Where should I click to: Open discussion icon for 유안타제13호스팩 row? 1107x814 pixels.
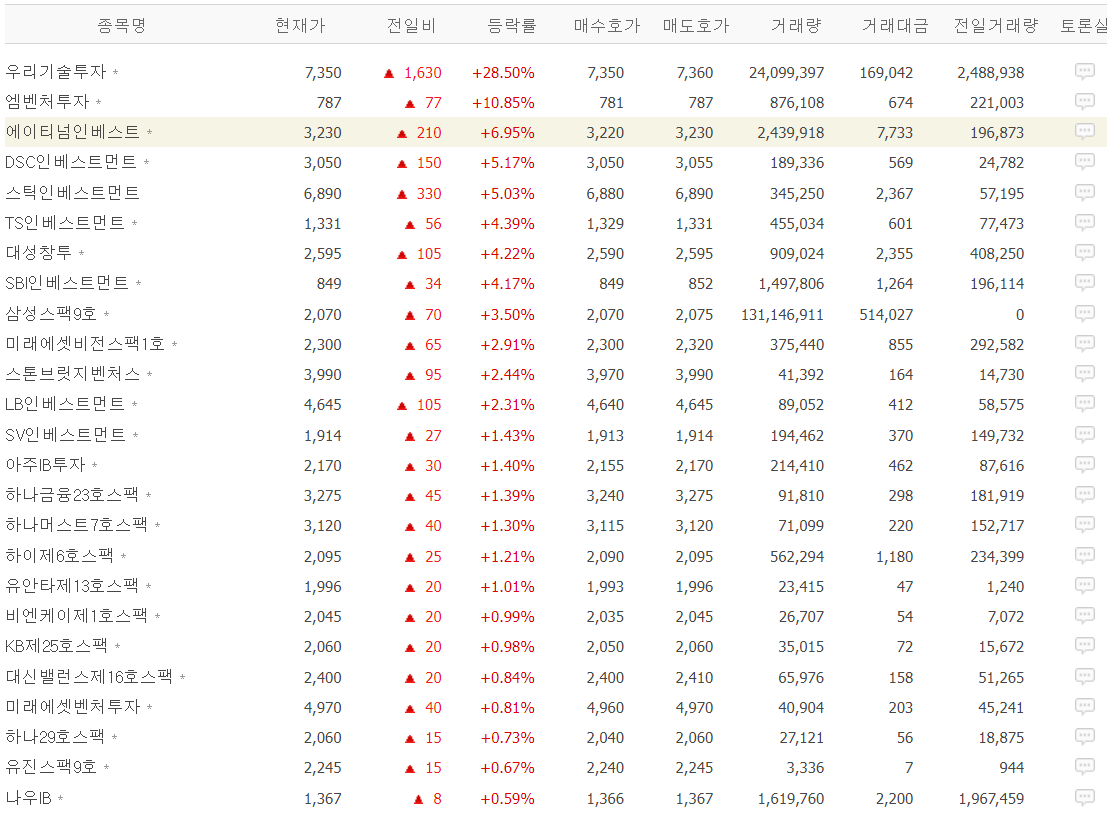(1084, 585)
